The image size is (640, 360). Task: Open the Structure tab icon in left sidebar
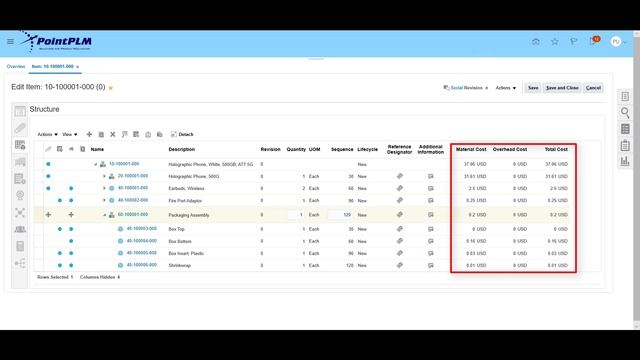point(20,145)
